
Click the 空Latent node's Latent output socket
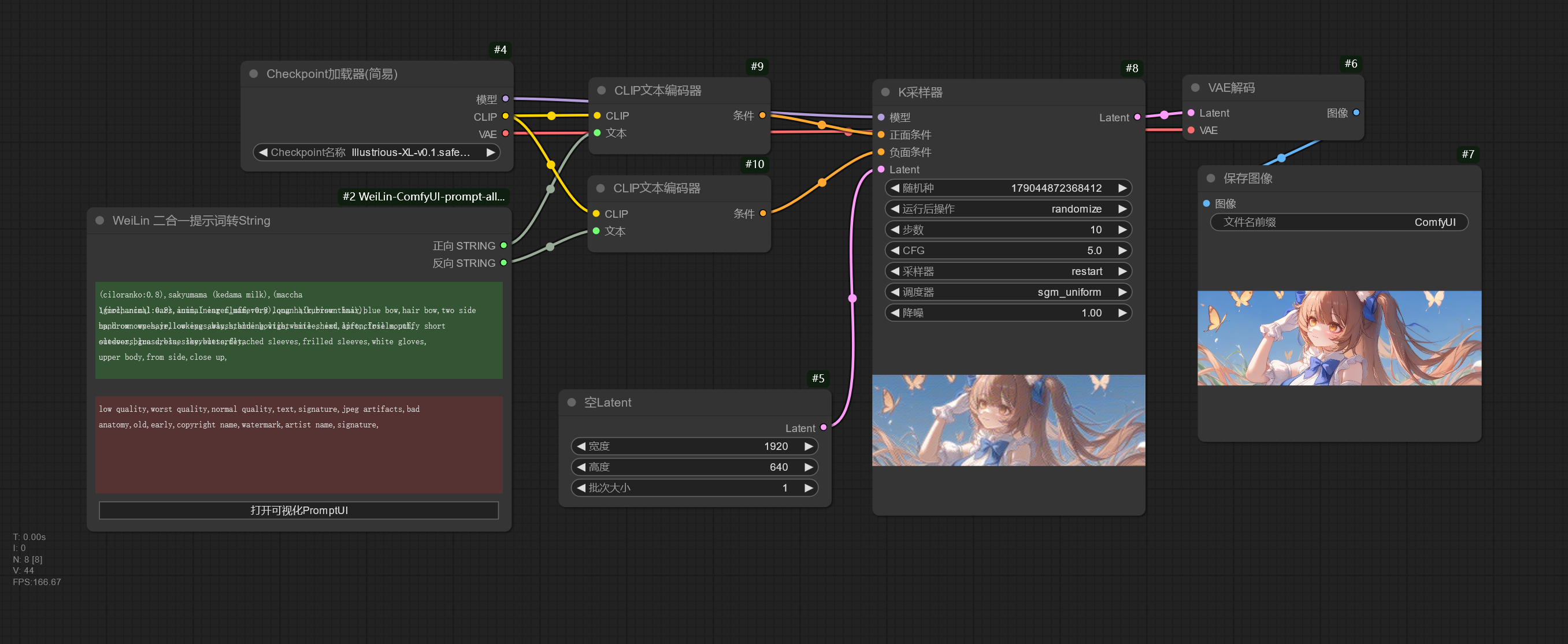[824, 427]
